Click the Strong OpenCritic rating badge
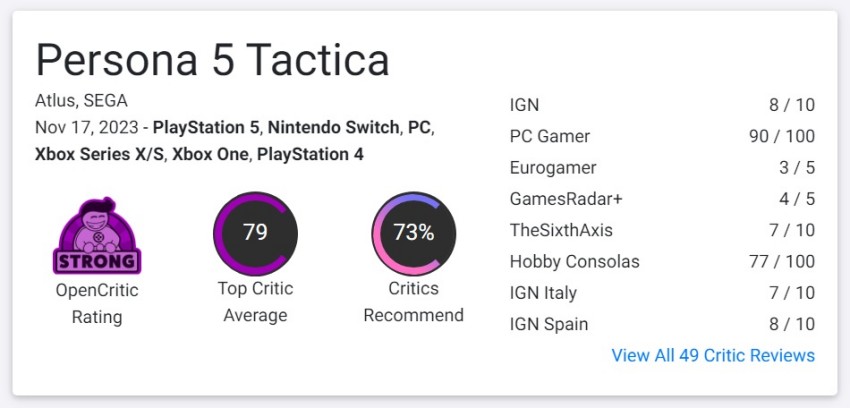Image resolution: width=850 pixels, height=408 pixels. [96, 235]
